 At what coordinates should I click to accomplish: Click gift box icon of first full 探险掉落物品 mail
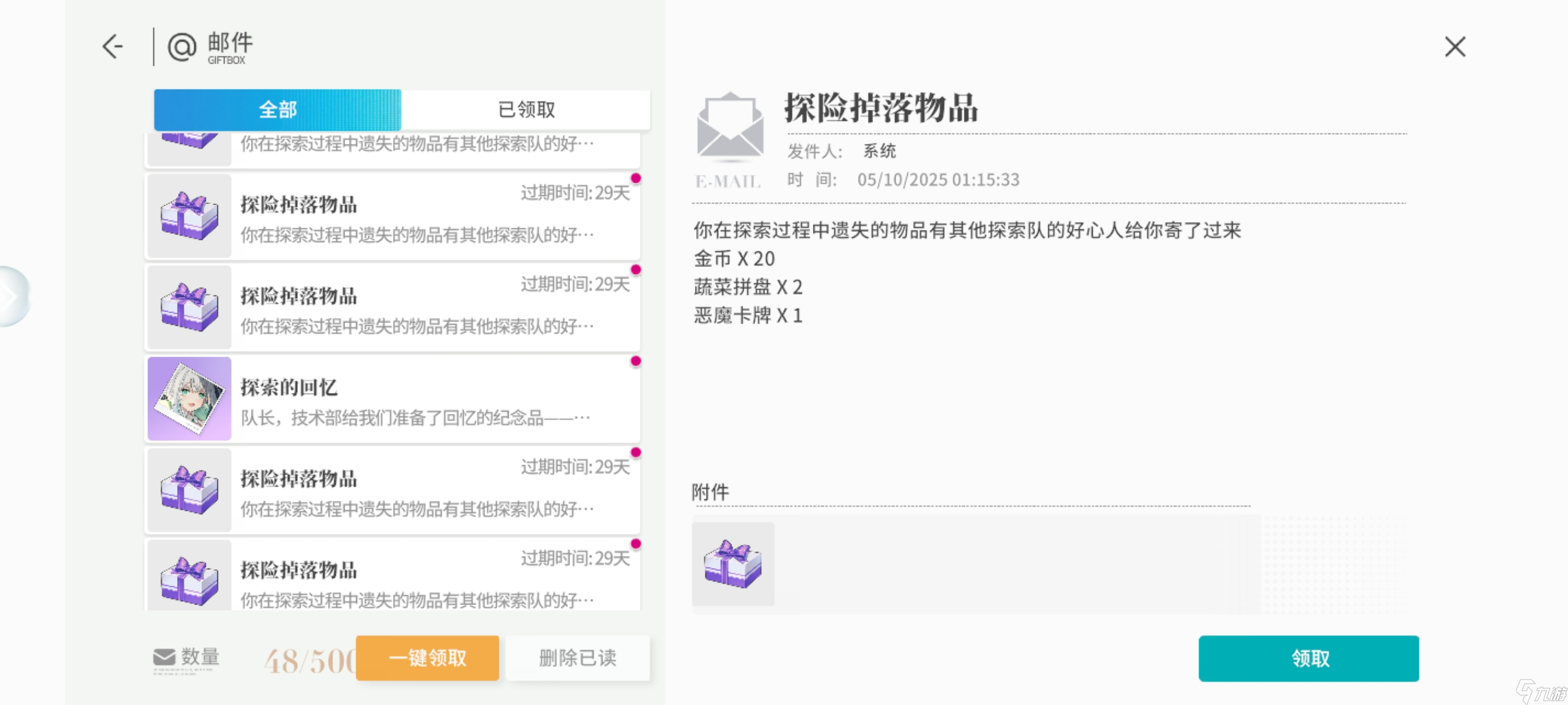(189, 216)
